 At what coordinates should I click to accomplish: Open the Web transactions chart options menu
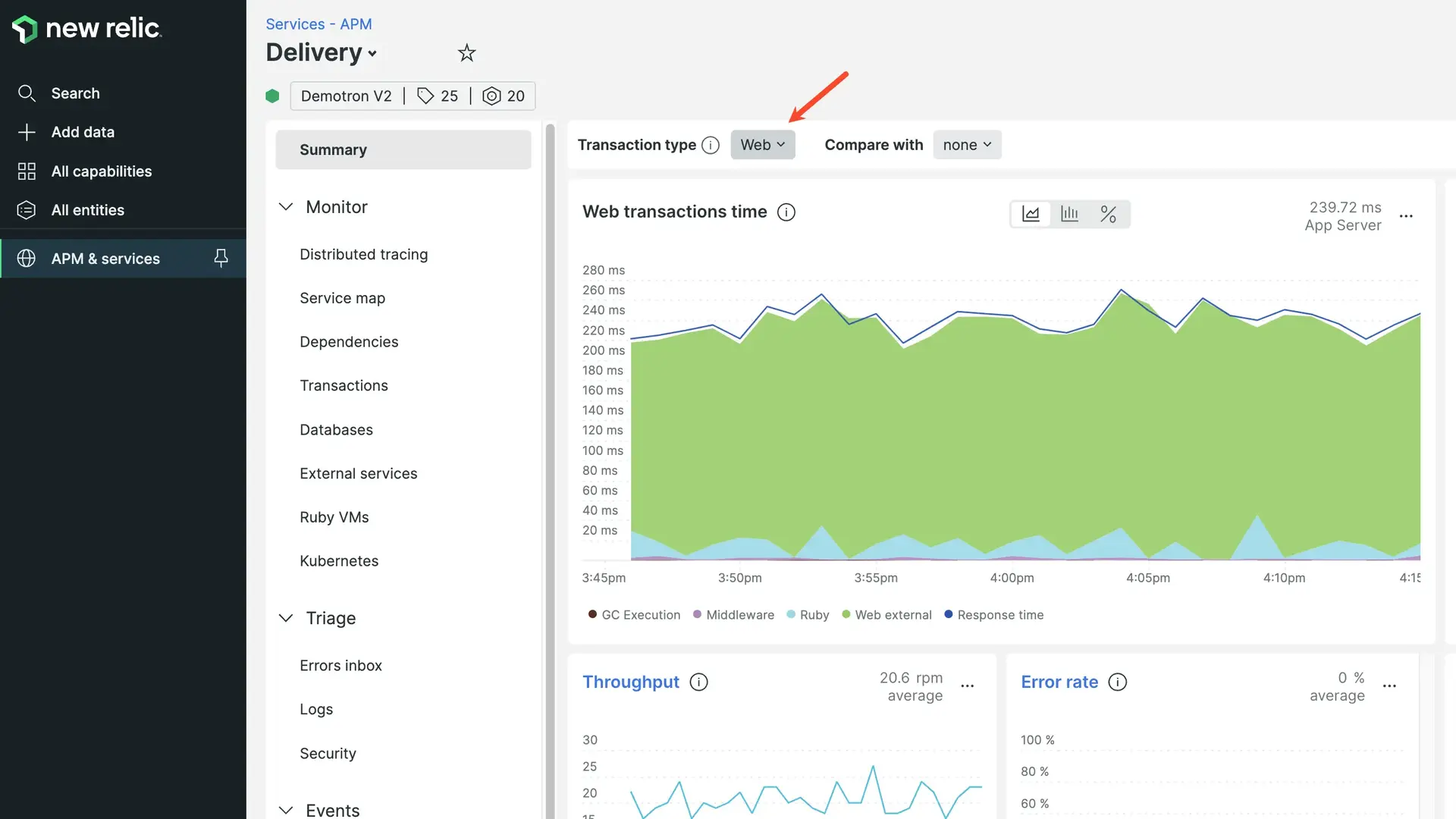click(x=1406, y=216)
